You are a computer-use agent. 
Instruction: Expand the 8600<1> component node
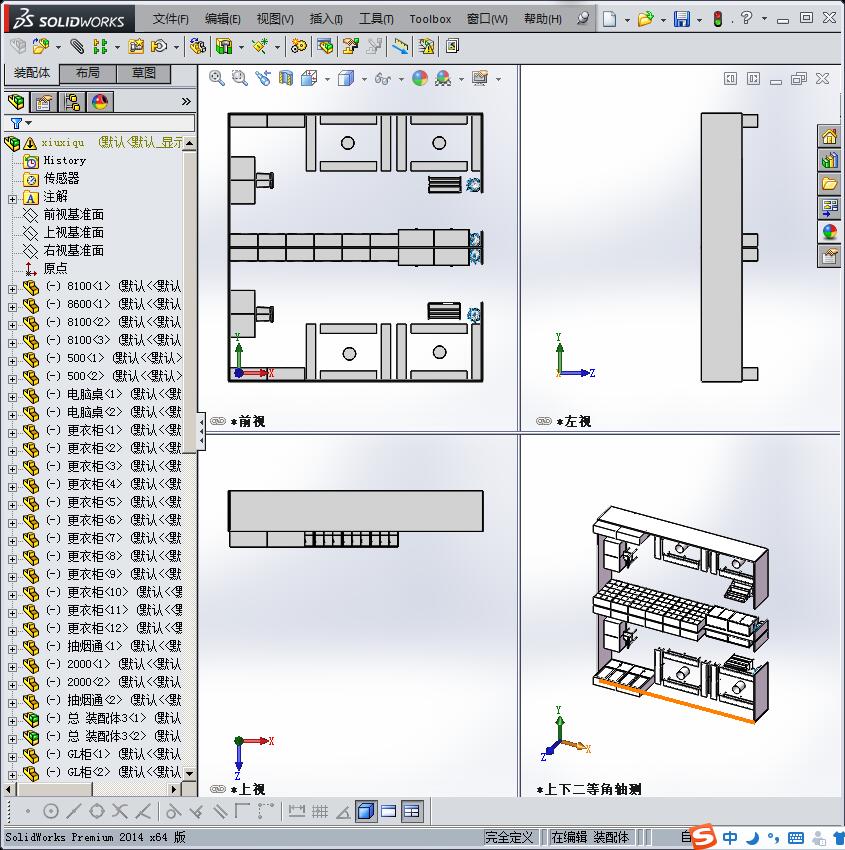[12, 307]
